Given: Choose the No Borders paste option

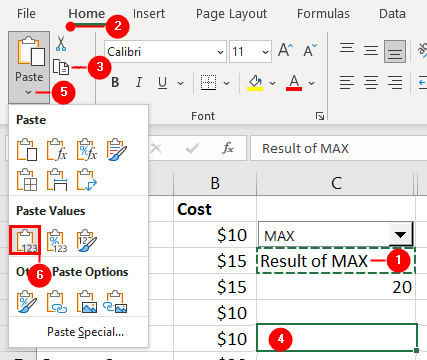Looking at the screenshot, I should click(27, 180).
